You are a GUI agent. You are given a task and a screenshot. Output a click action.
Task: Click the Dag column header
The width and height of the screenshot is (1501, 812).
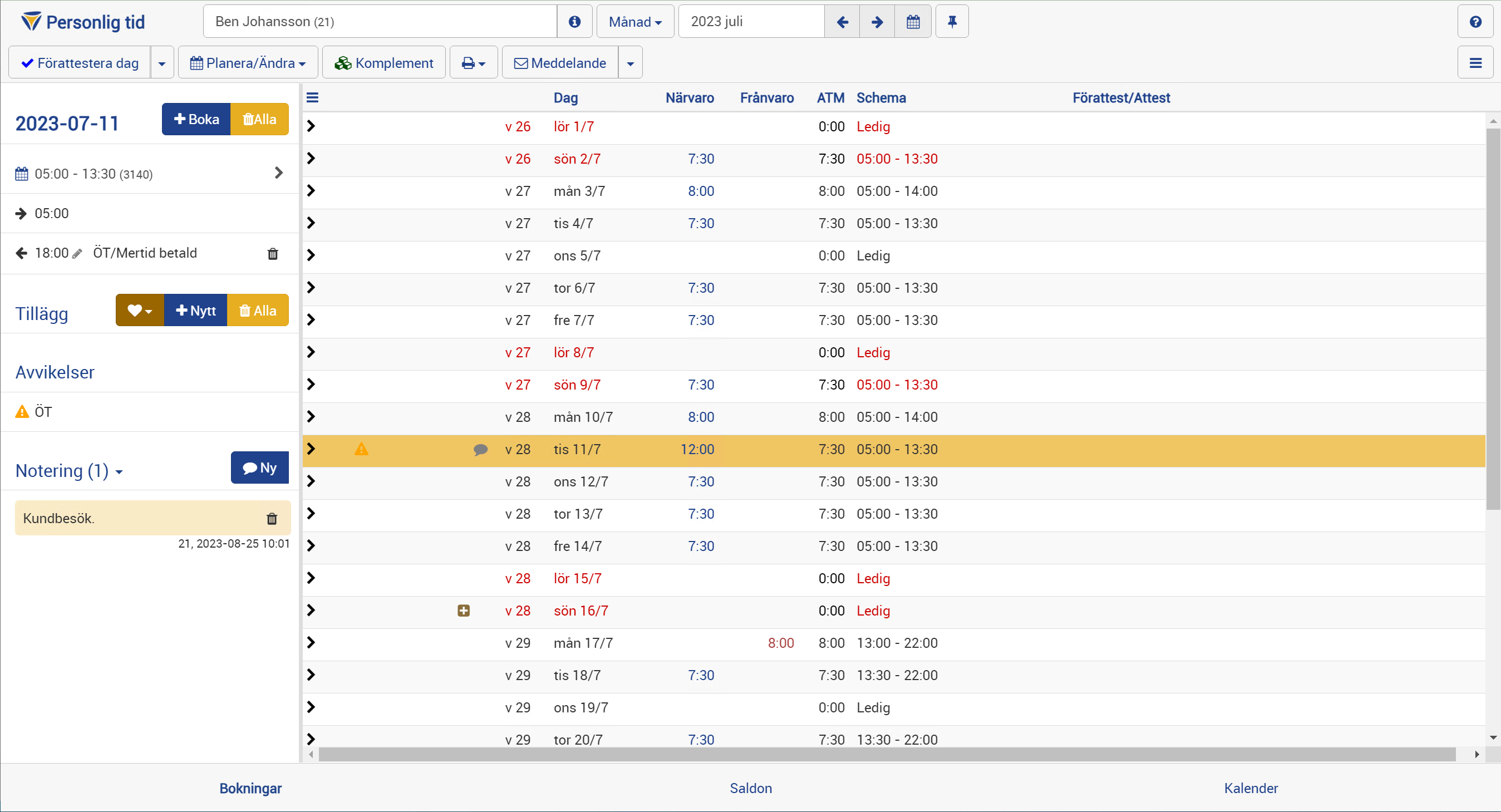(x=565, y=98)
